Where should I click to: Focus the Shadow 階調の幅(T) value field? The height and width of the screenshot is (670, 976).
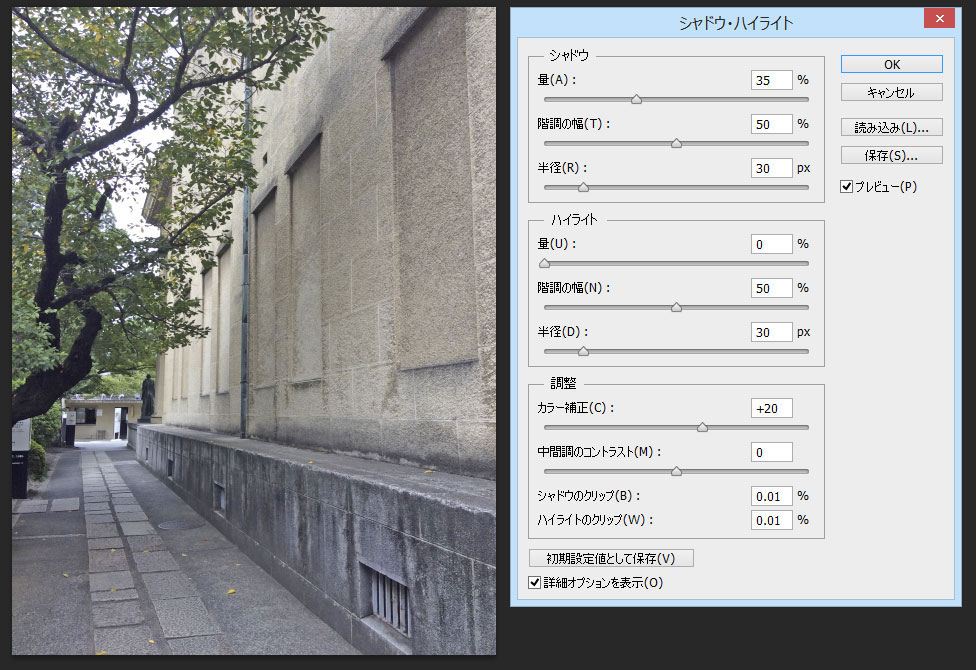pyautogui.click(x=772, y=124)
